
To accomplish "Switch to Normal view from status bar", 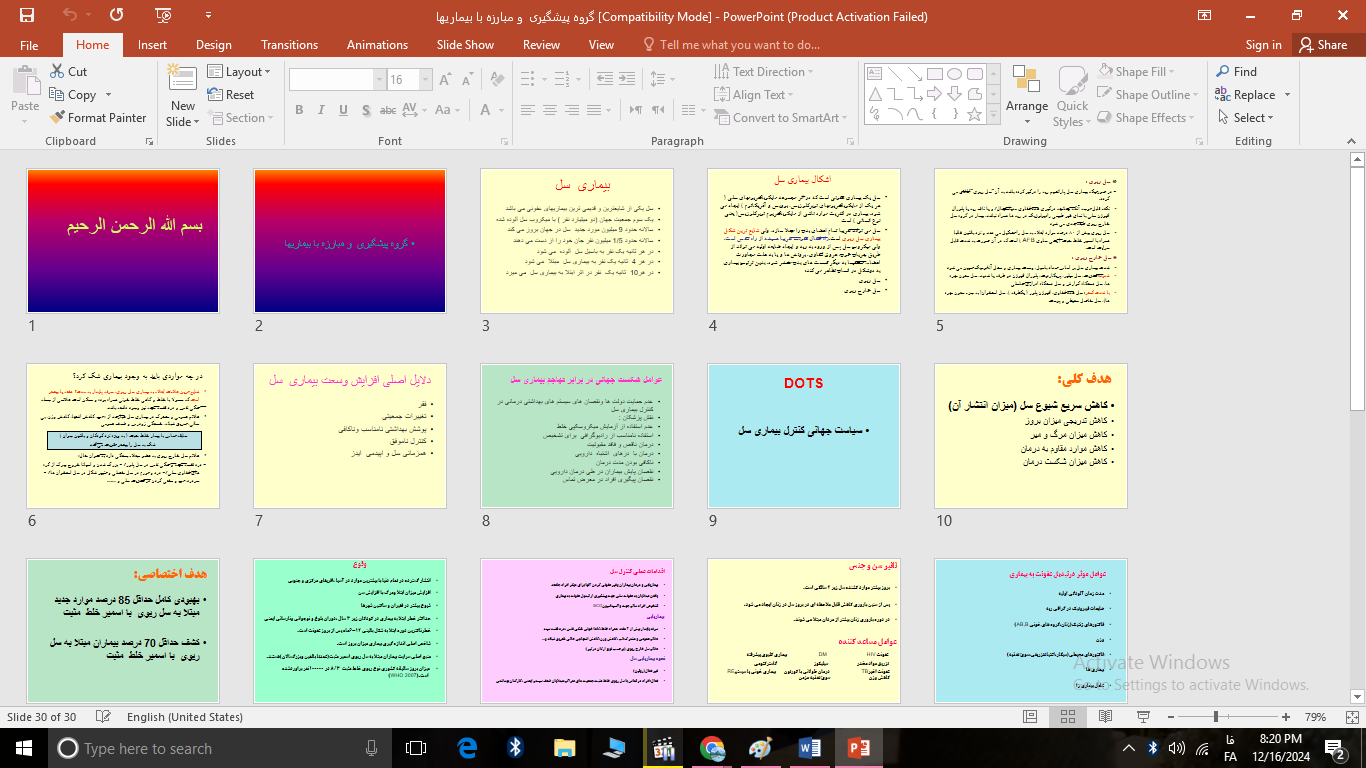I will (x=1030, y=717).
